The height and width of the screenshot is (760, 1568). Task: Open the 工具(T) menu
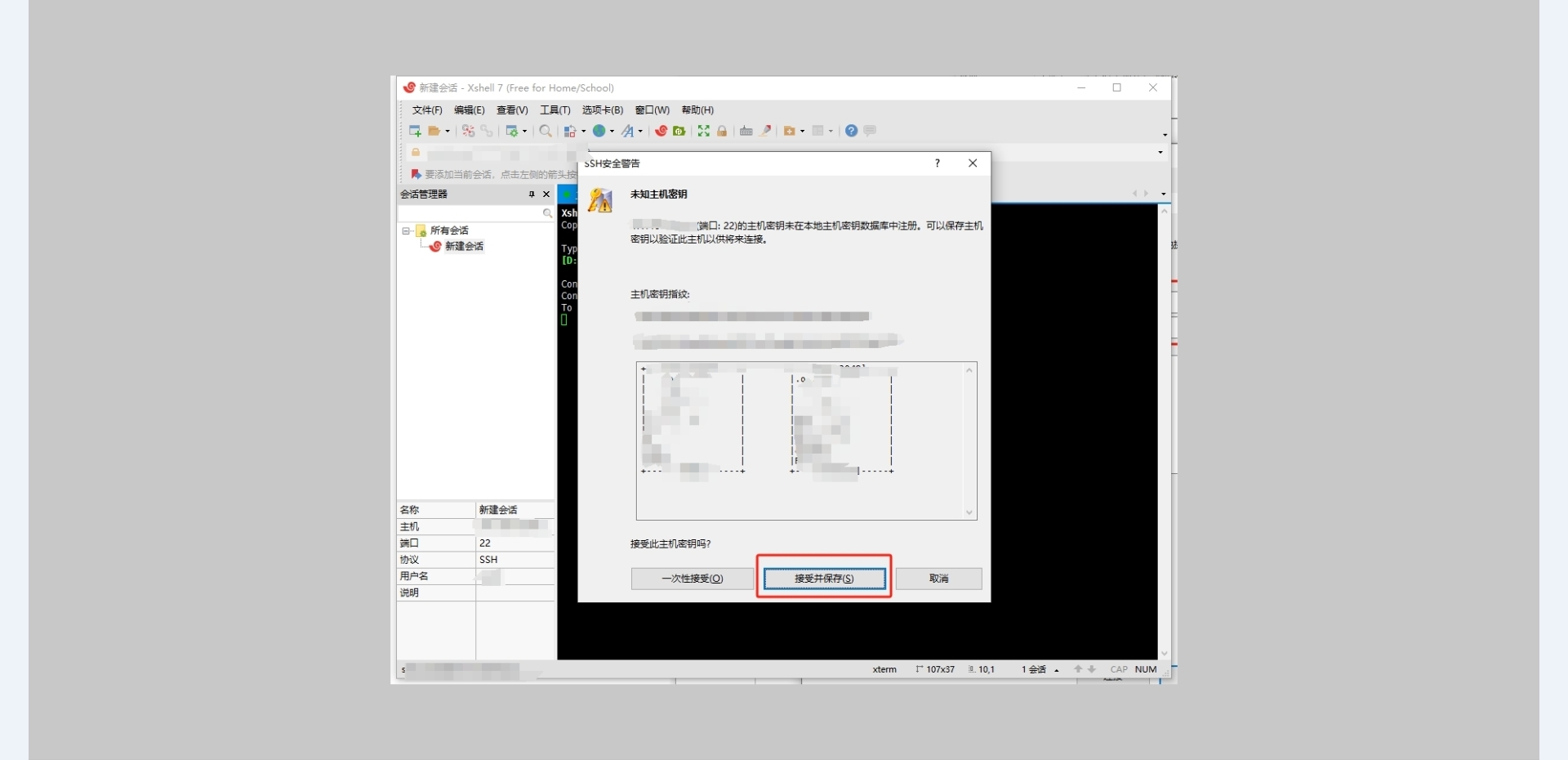(555, 110)
